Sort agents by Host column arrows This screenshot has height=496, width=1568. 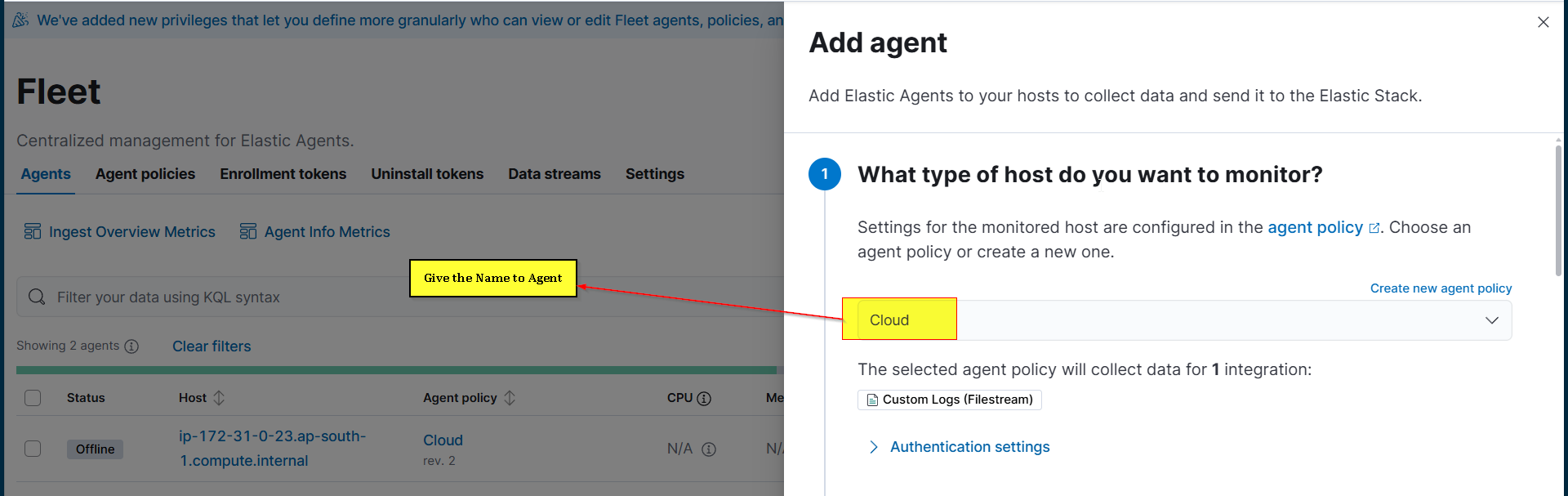[219, 398]
